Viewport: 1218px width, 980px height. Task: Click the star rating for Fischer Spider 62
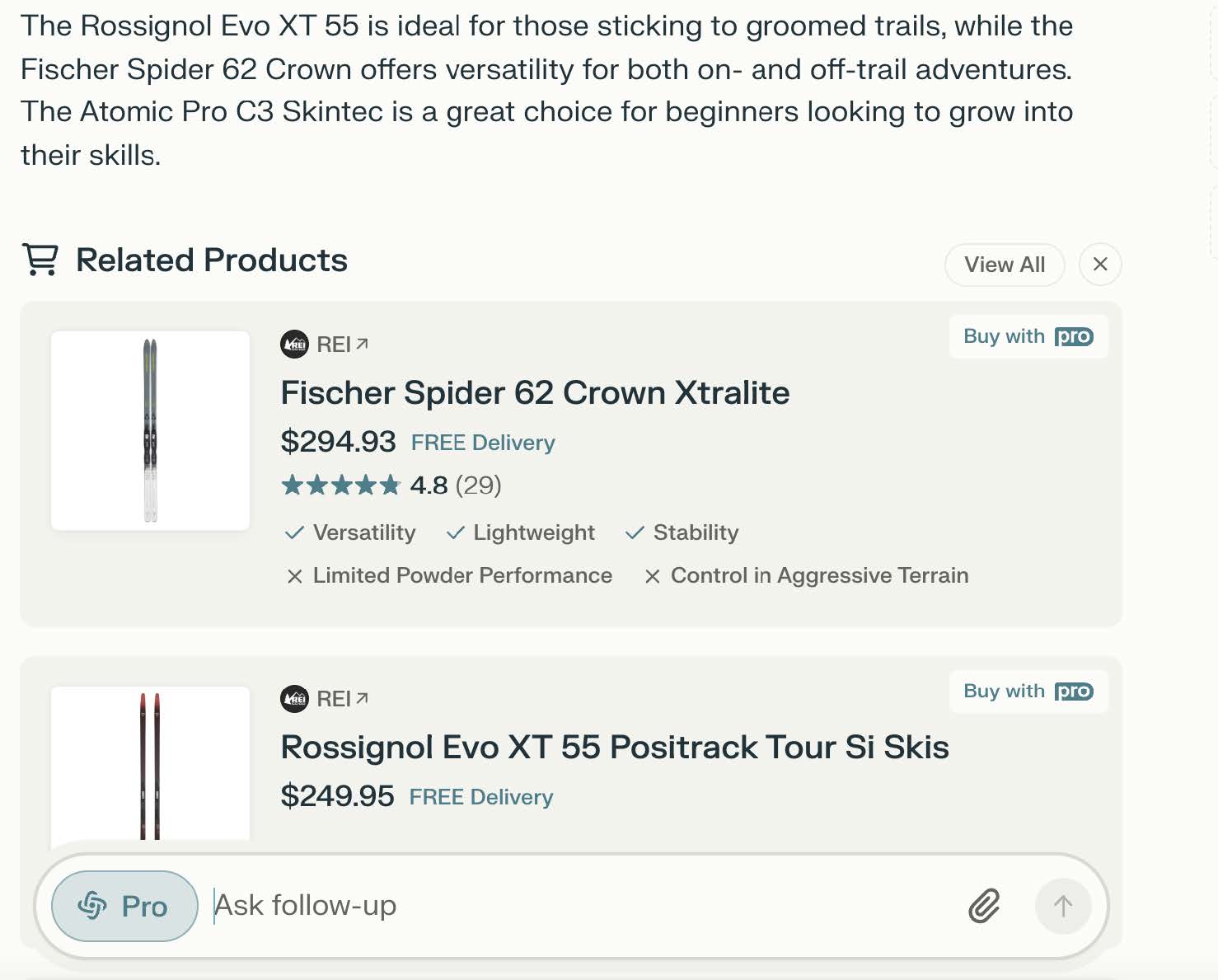[340, 485]
